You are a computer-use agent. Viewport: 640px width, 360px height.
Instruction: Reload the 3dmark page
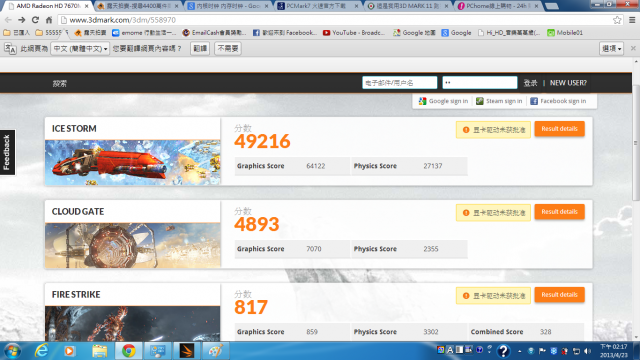36,20
